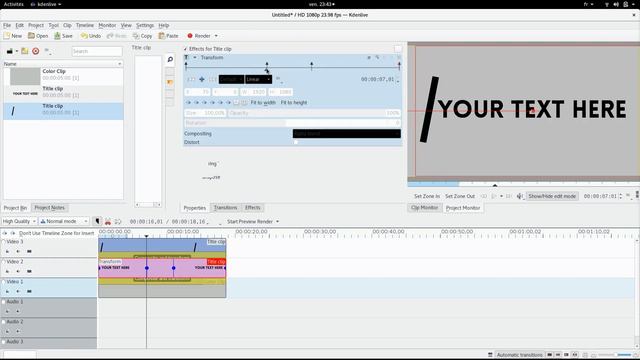Open the Settings menu
Viewport: 640px width, 360px height.
pyautogui.click(x=145, y=25)
